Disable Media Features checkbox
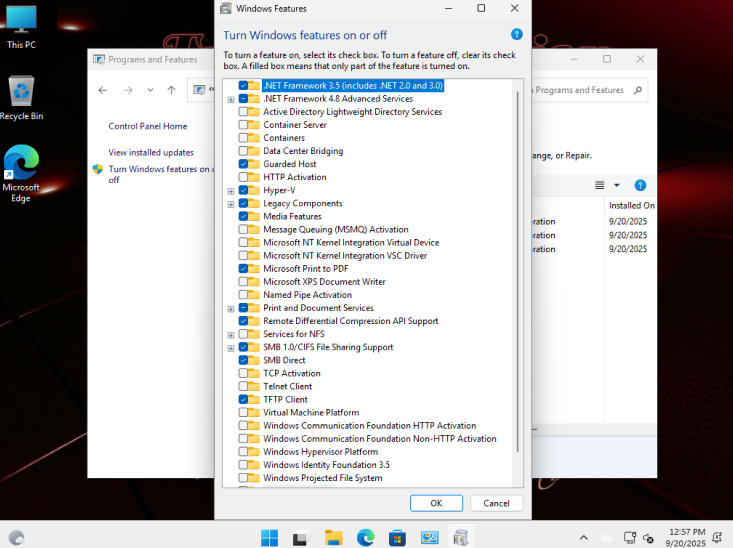The height and width of the screenshot is (548, 733). 243,216
